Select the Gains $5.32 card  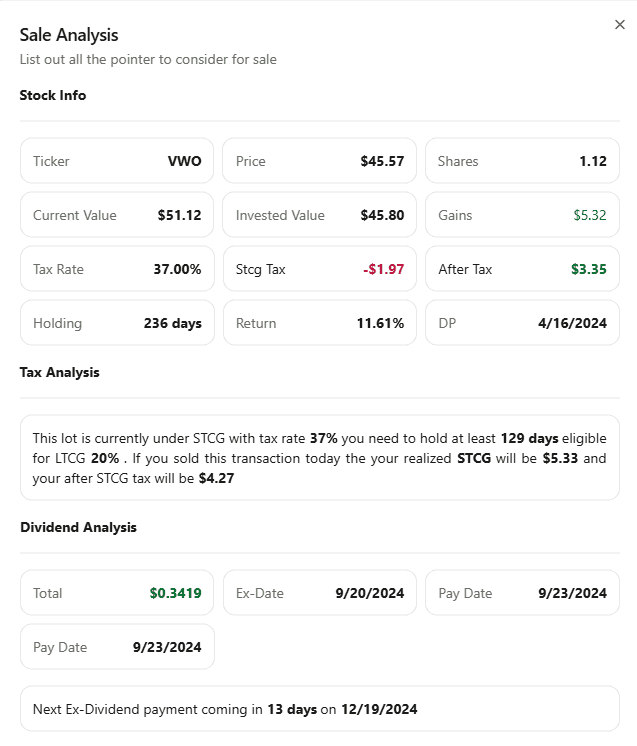click(522, 215)
